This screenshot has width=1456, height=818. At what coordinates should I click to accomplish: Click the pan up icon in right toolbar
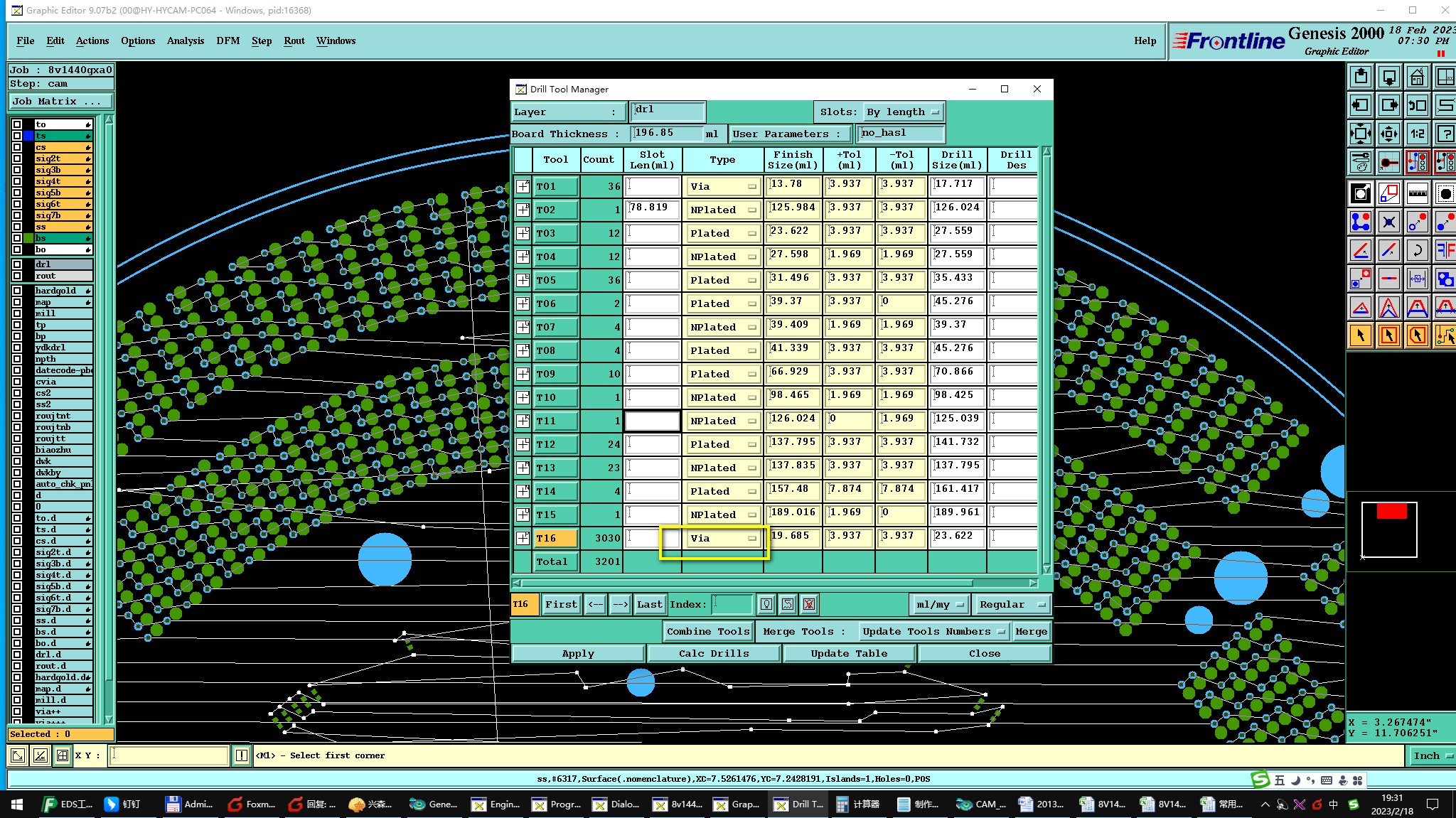tap(1360, 76)
